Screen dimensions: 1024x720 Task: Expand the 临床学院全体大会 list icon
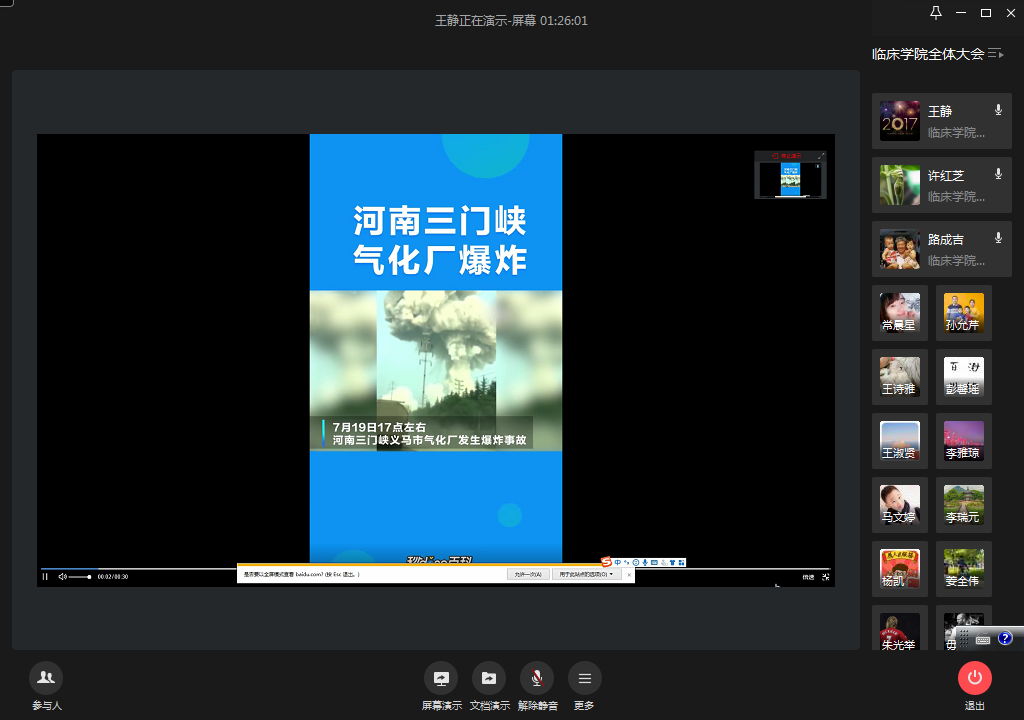point(995,54)
